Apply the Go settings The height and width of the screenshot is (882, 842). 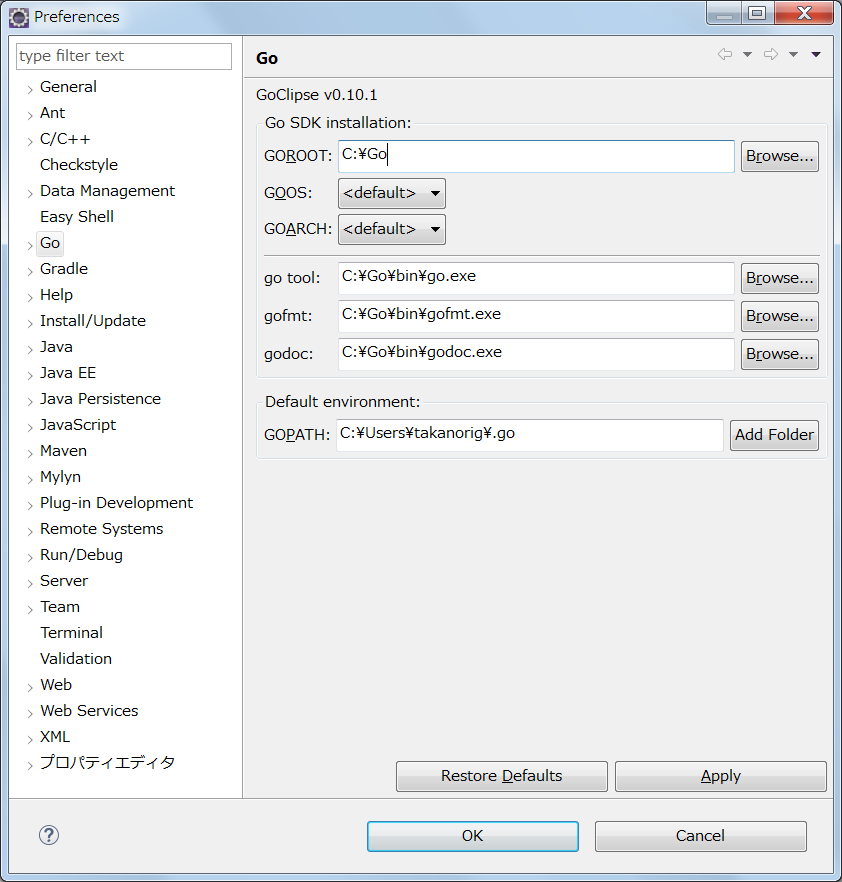[720, 776]
